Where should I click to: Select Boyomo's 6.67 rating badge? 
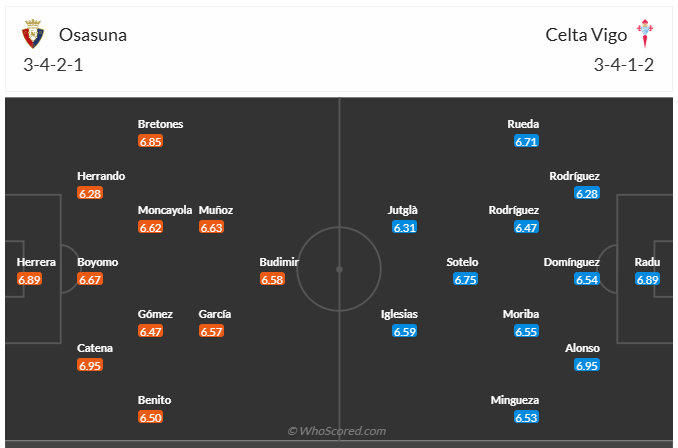90,279
